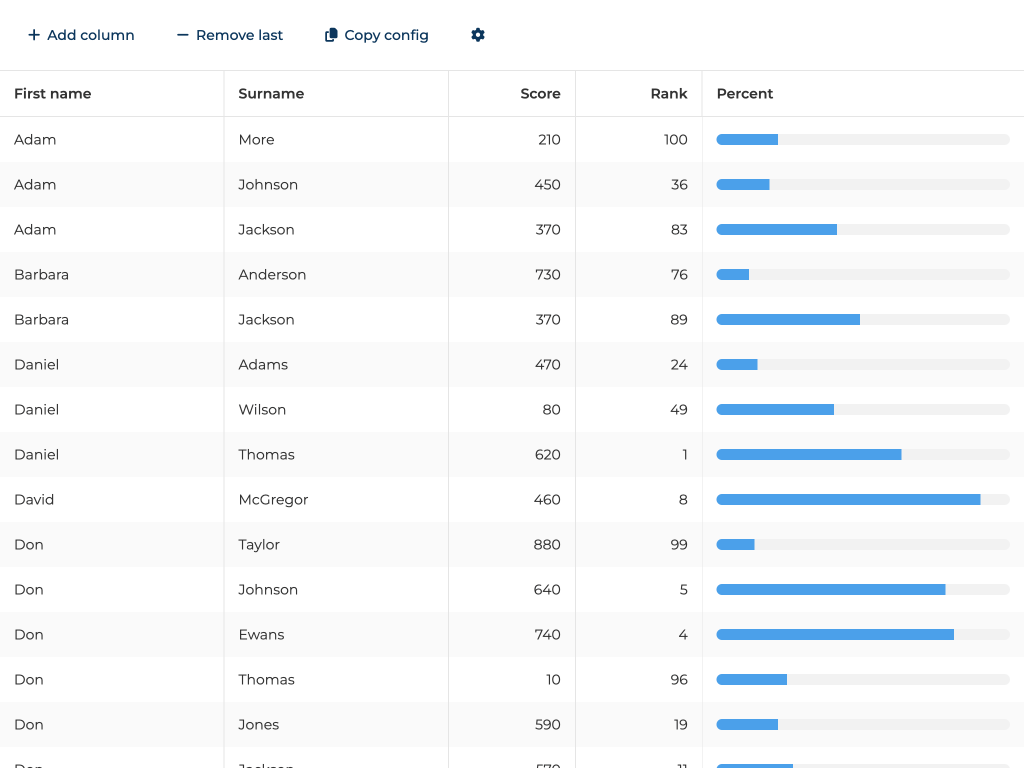
Task: Click the Rank column header
Action: point(668,94)
